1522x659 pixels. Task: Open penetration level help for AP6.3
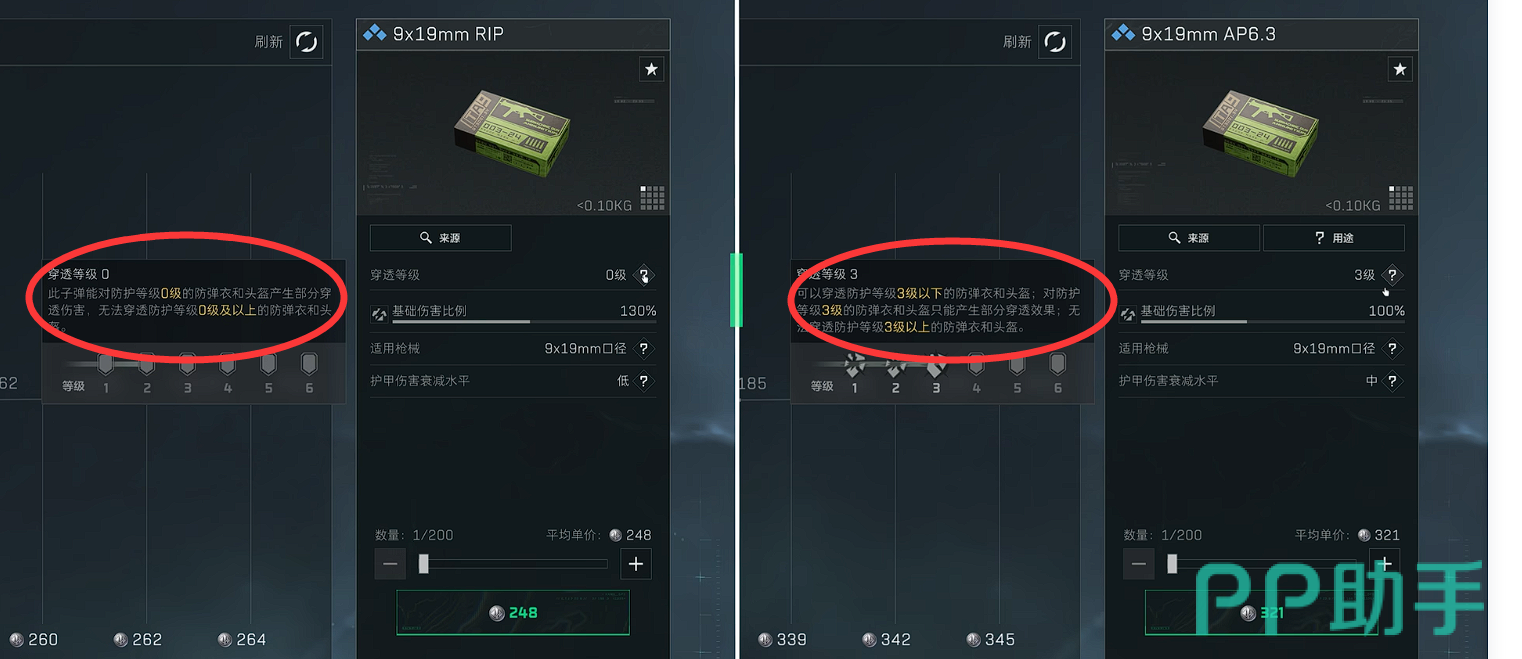click(x=1392, y=275)
